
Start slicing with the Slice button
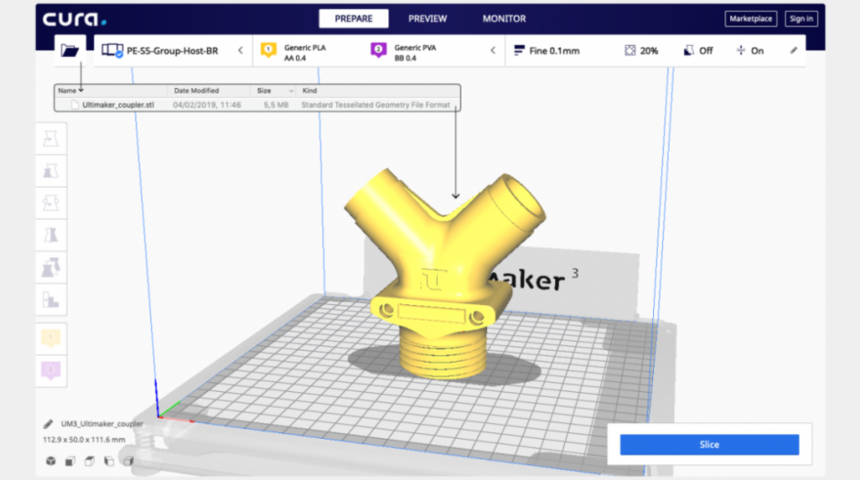[x=709, y=444]
